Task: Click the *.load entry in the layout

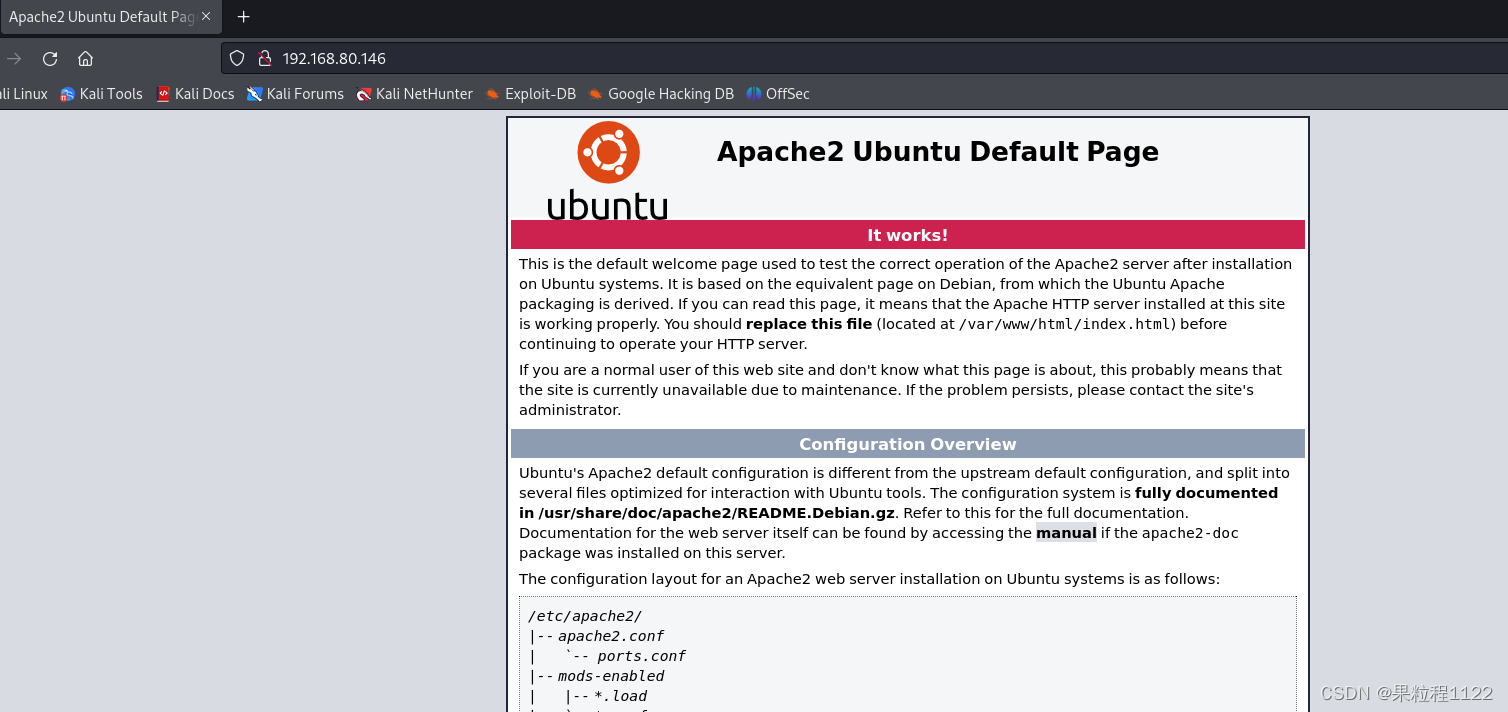Action: point(621,696)
